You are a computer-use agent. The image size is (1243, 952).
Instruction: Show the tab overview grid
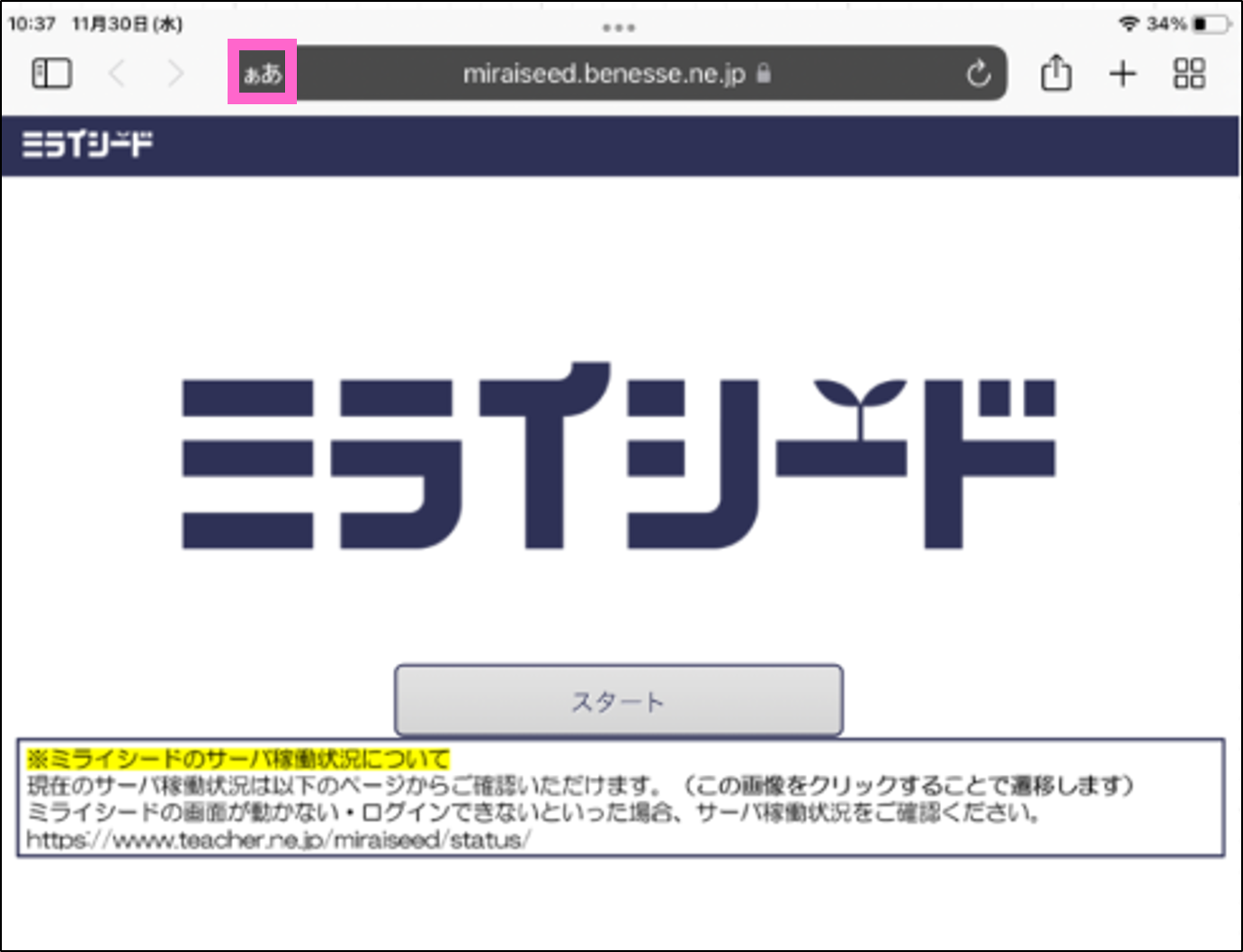(1189, 73)
